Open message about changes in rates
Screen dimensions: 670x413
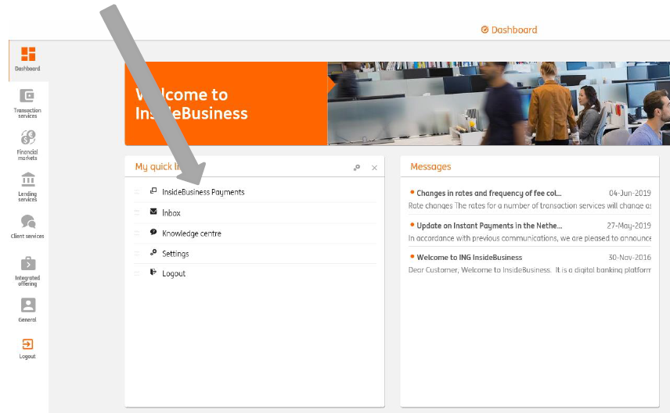click(x=489, y=193)
